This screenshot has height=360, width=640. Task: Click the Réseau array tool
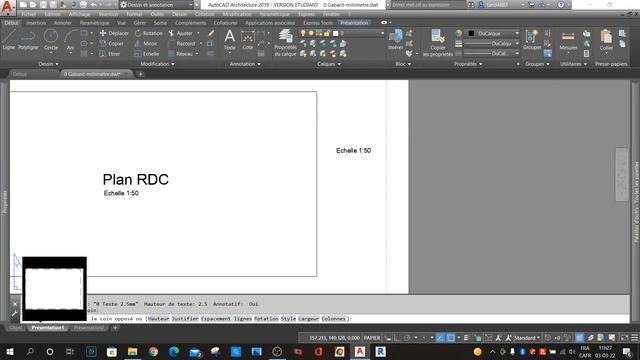click(x=180, y=53)
